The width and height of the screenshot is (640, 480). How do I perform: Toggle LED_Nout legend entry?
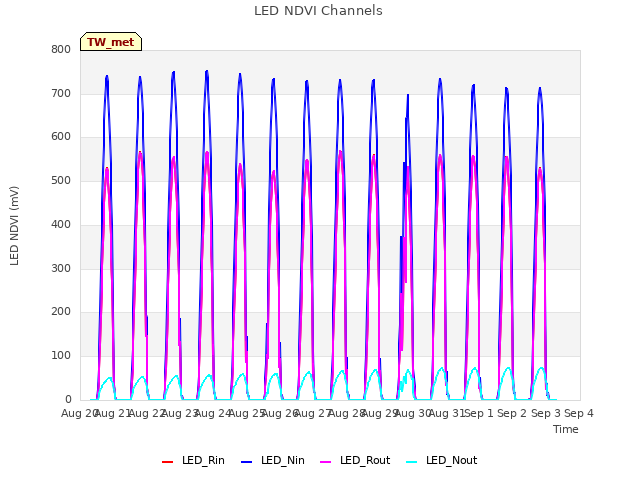click(x=442, y=461)
